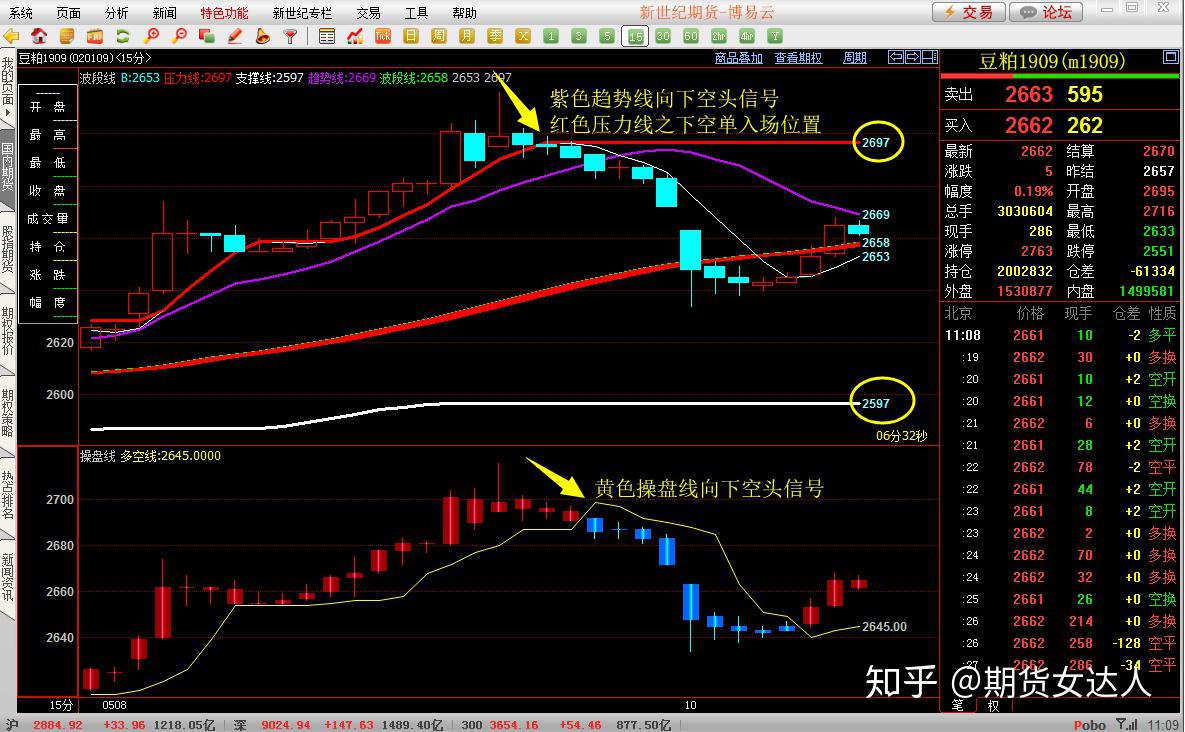Open the 国内期货 side tab
Viewport: 1185px width, 732px height.
tap(8, 167)
